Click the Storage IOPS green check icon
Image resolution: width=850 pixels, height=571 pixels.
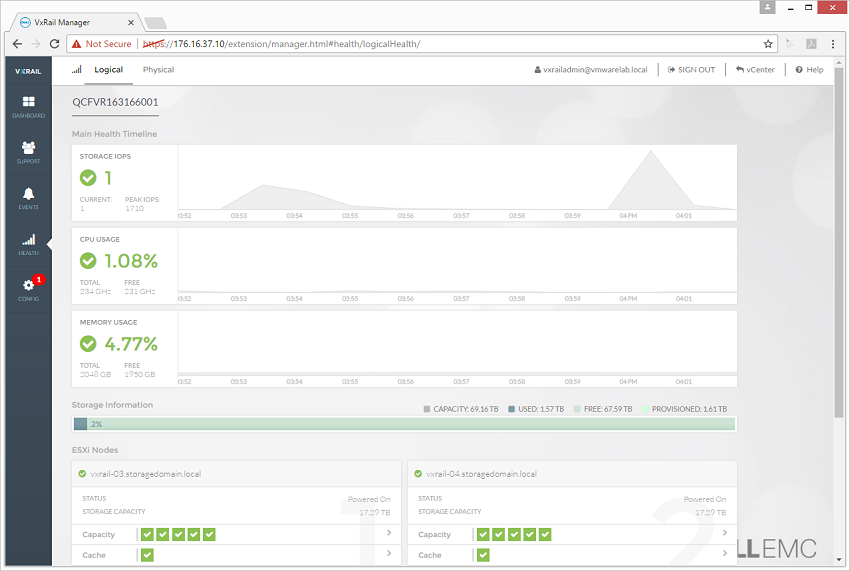coord(88,177)
